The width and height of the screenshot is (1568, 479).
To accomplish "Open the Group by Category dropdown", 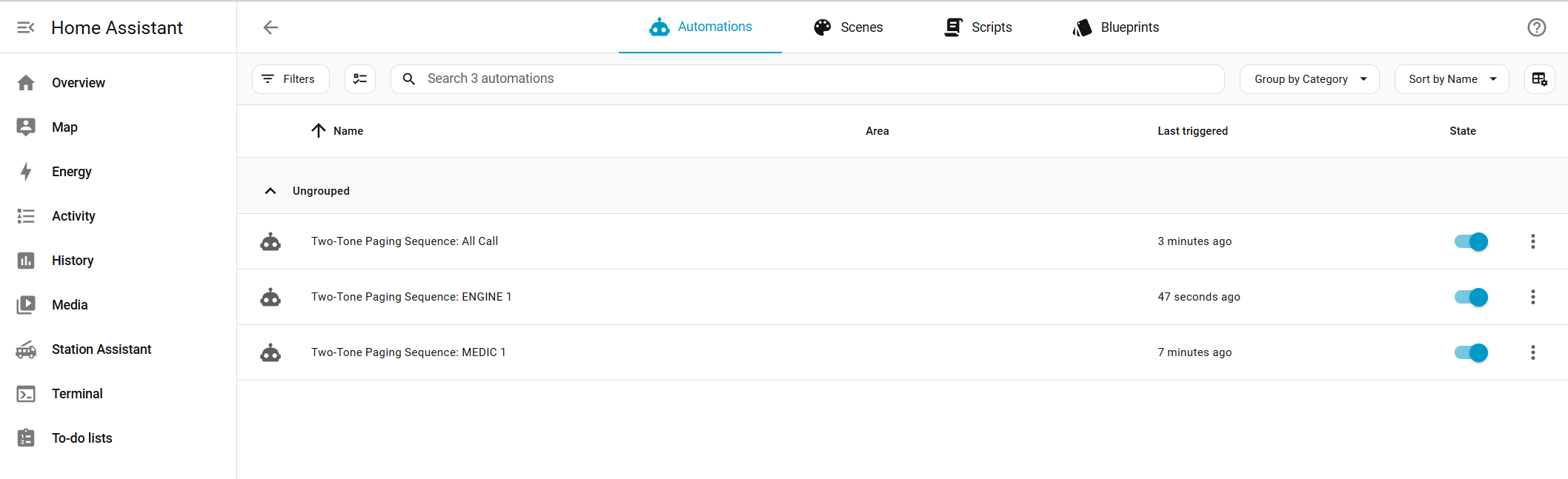I will (1309, 79).
